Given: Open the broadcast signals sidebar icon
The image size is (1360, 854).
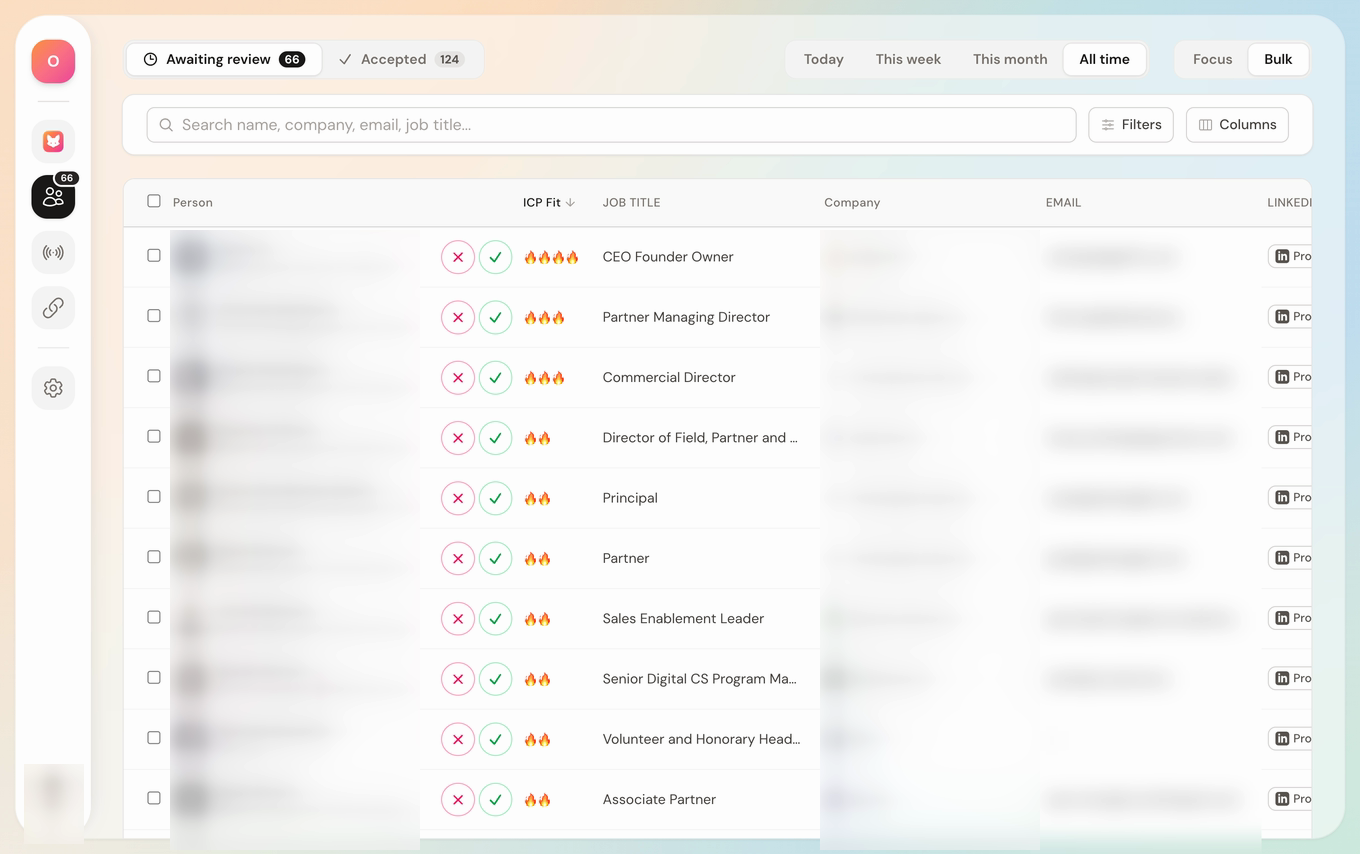Looking at the screenshot, I should tap(53, 253).
